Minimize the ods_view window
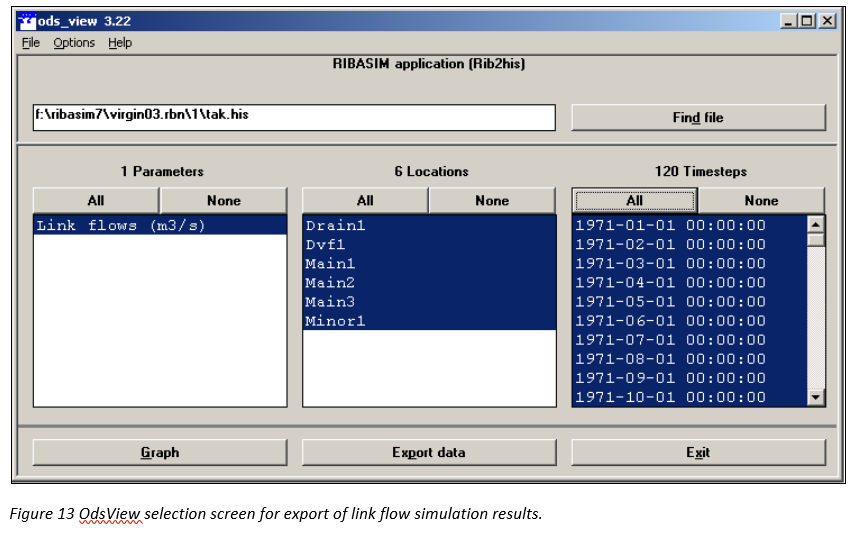Viewport: 858px width, 534px height. tap(789, 21)
